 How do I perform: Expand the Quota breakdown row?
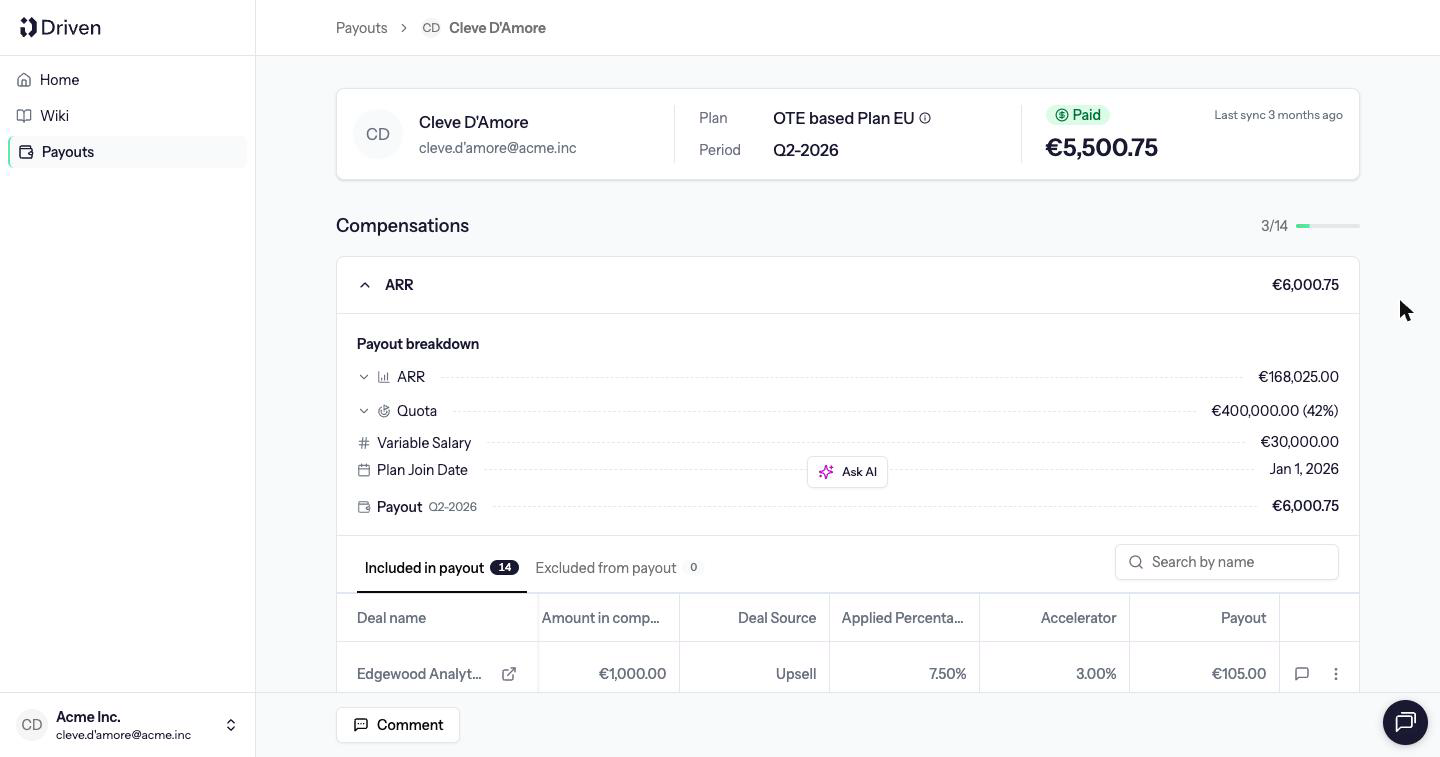364,411
